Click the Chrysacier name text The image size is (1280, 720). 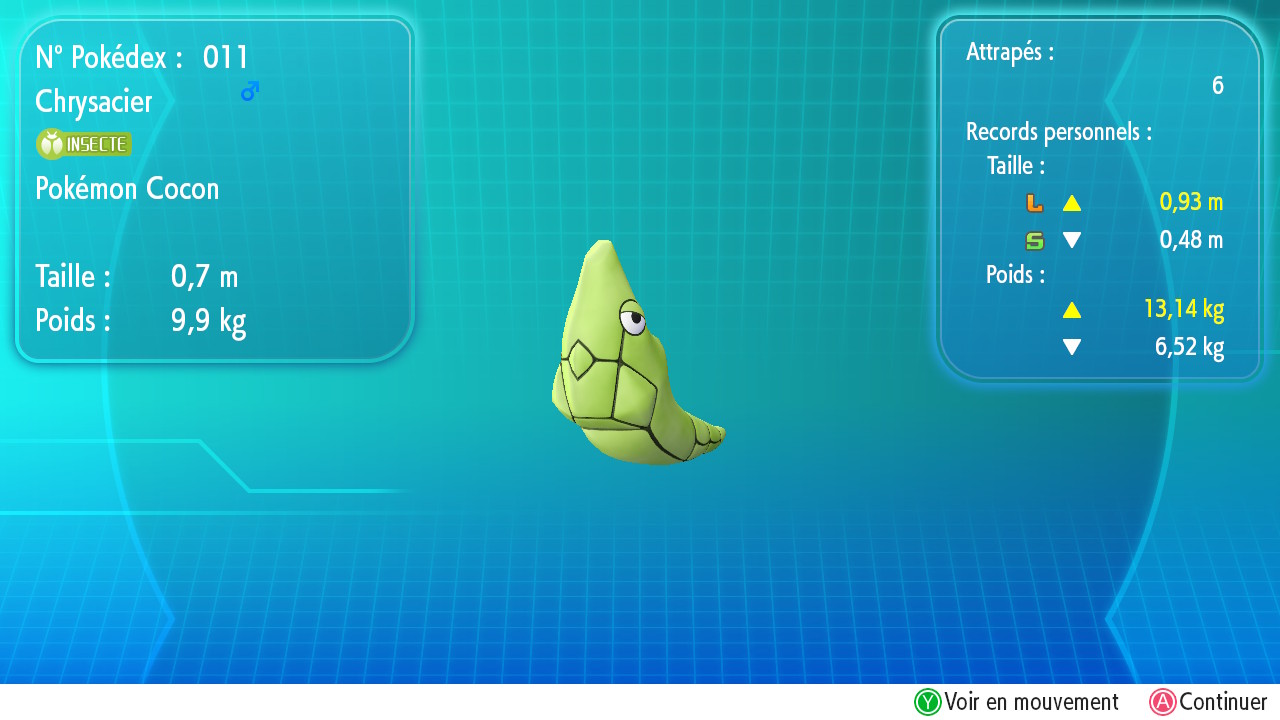click(94, 102)
